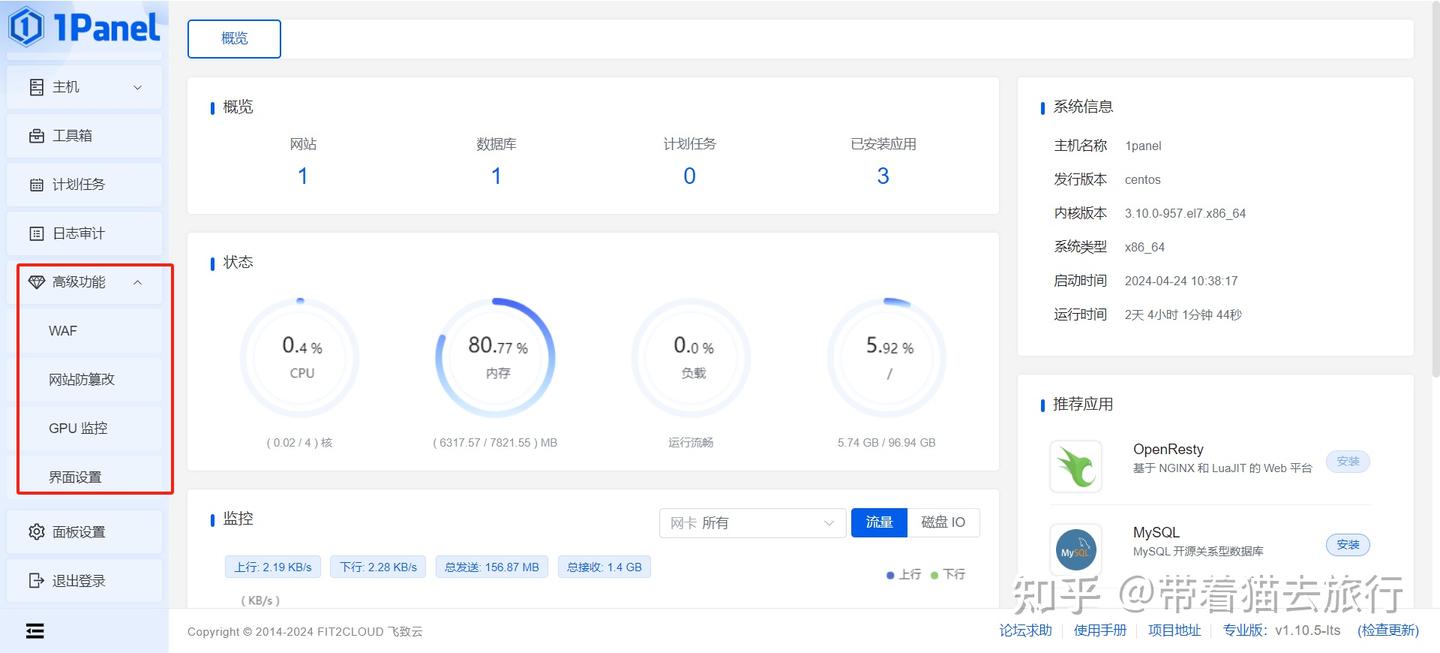Expand the 主机 menu section
The height and width of the screenshot is (653, 1440).
tap(137, 86)
